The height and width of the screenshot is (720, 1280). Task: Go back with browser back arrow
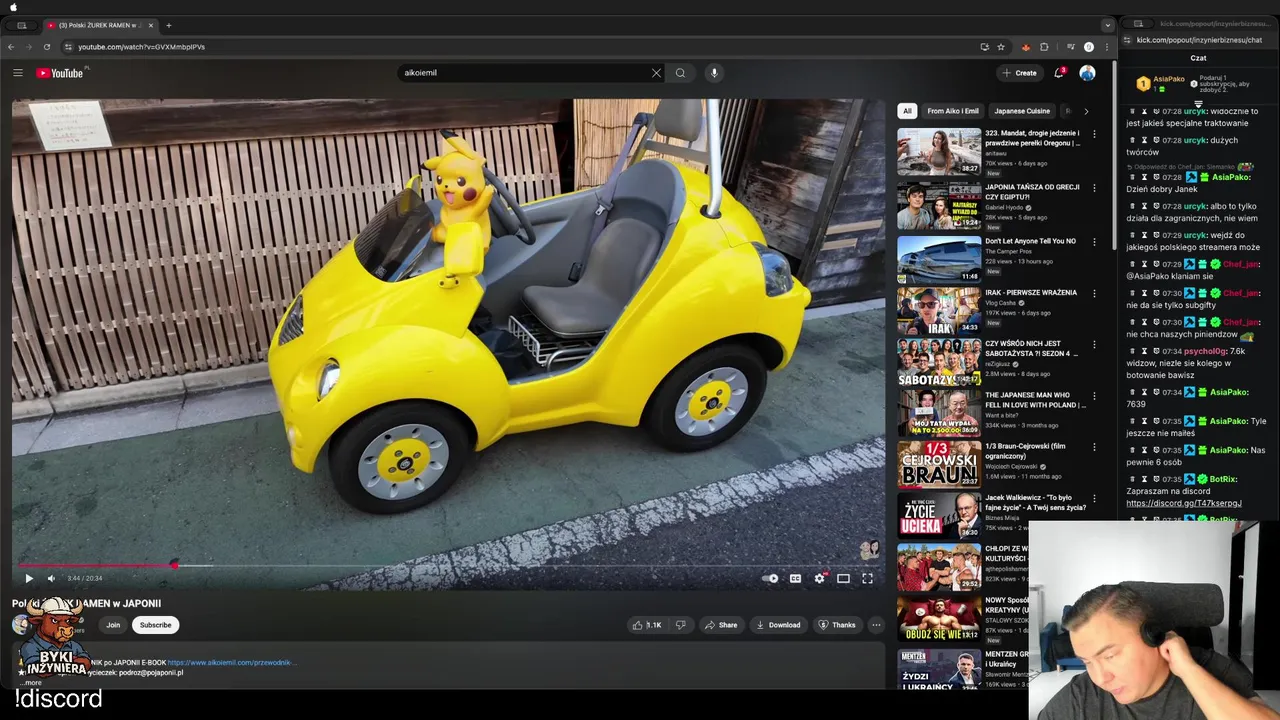11,47
